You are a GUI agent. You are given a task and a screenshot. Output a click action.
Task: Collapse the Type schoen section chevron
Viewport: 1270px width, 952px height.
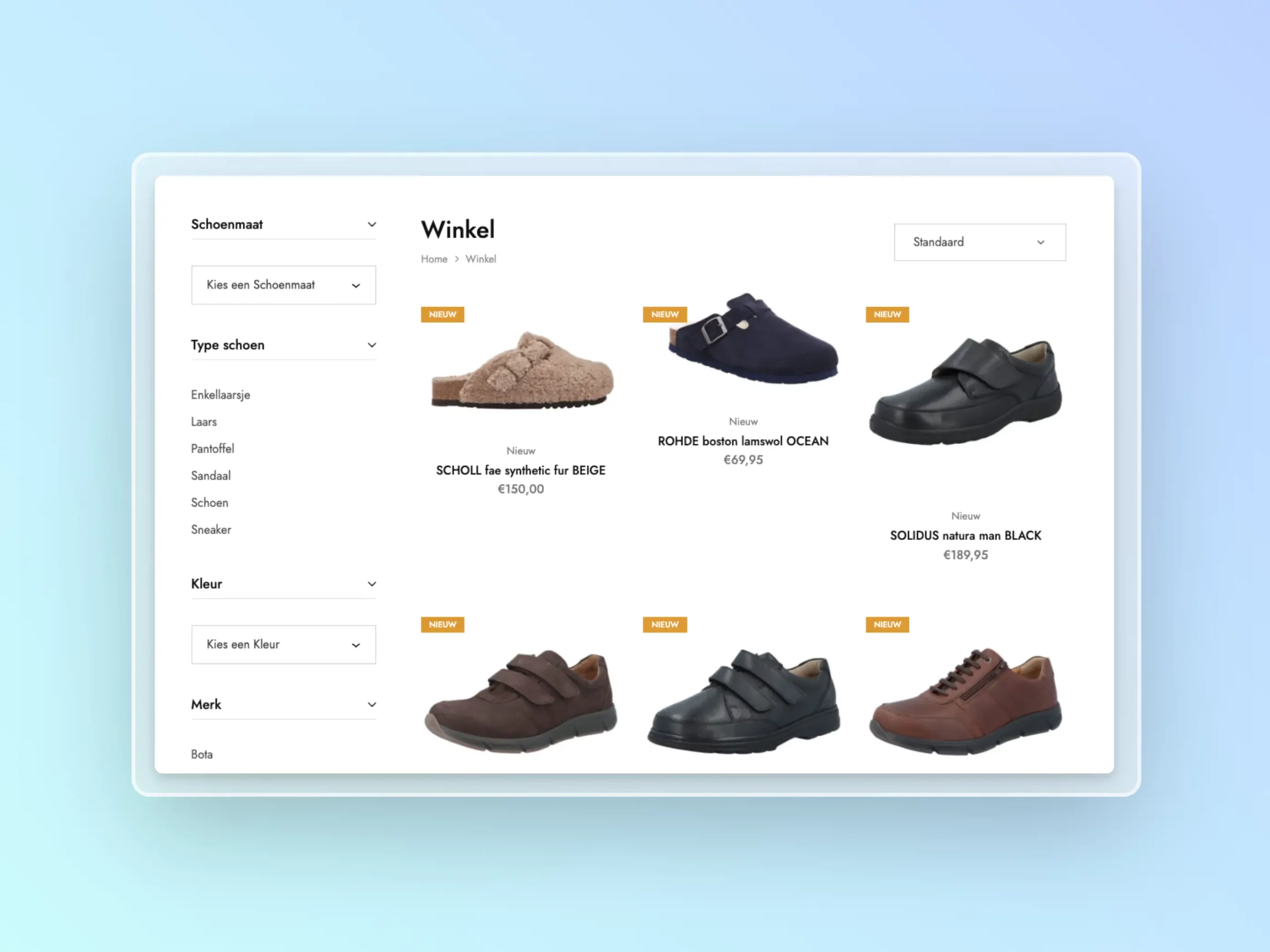372,345
